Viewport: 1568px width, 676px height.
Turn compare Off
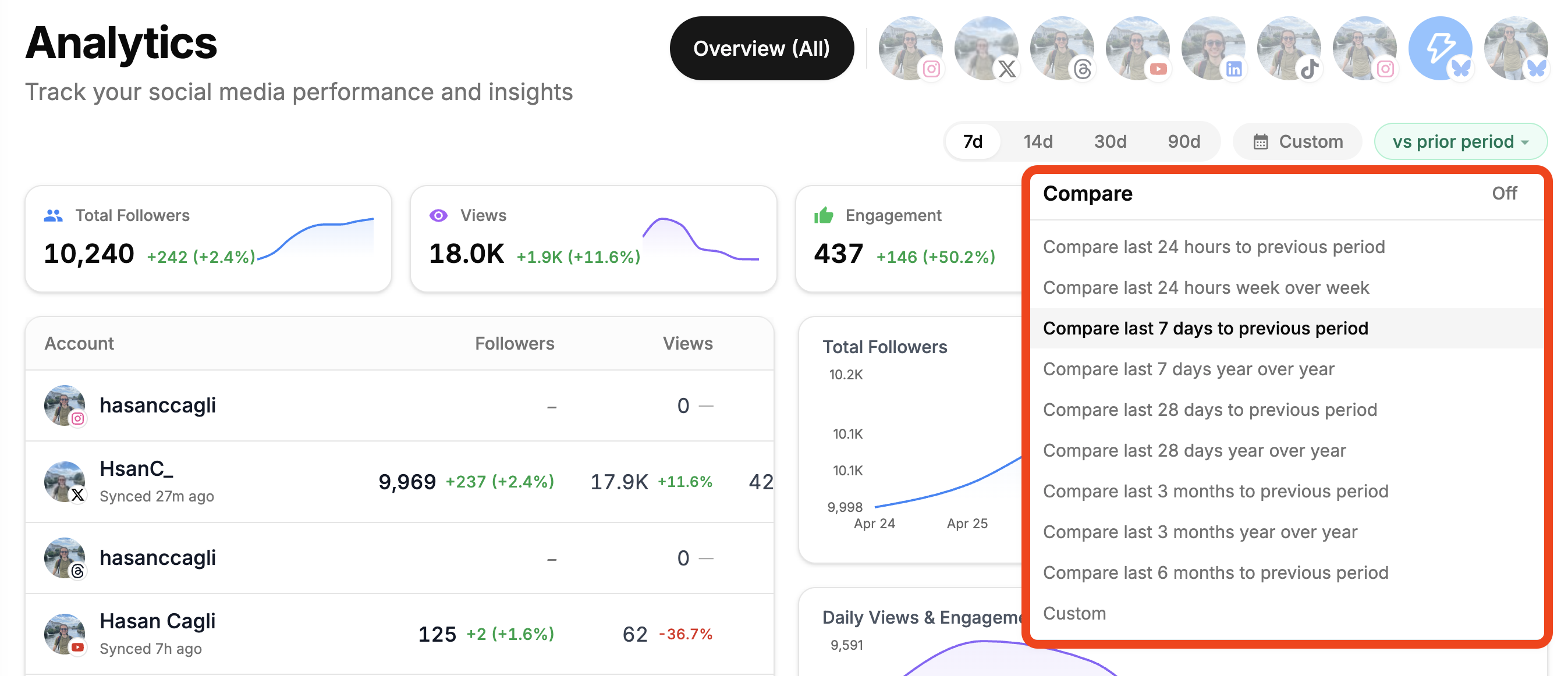tap(1504, 194)
